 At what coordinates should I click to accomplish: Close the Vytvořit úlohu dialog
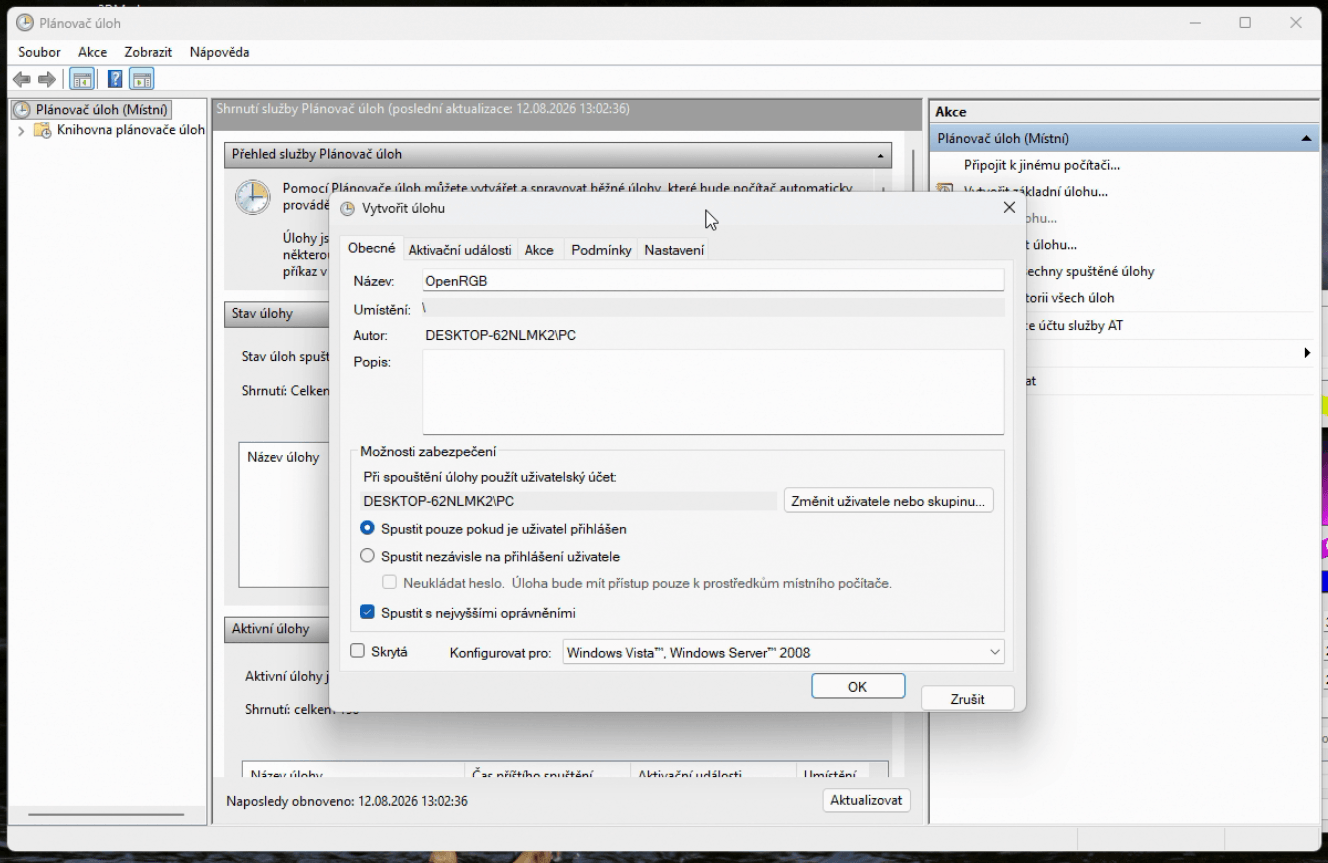click(x=1009, y=208)
